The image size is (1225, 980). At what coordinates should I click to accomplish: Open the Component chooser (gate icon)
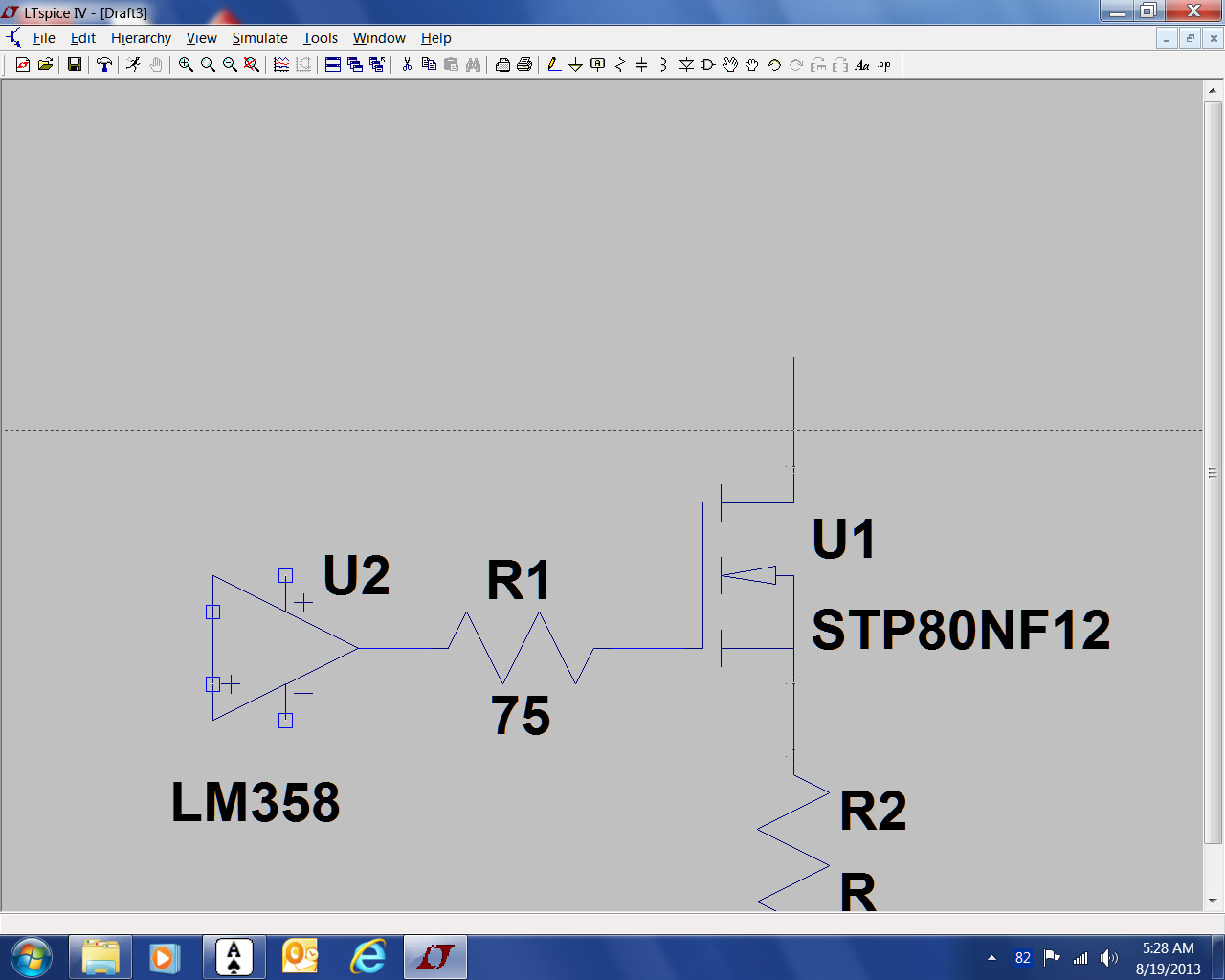coord(708,65)
